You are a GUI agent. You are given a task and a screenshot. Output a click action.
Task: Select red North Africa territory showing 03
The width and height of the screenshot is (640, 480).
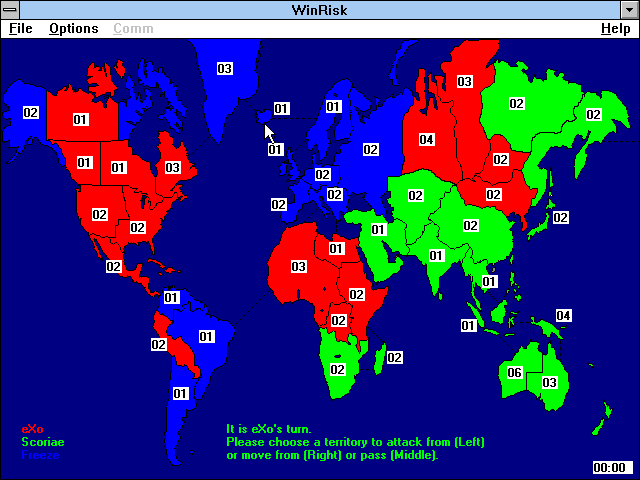(298, 267)
